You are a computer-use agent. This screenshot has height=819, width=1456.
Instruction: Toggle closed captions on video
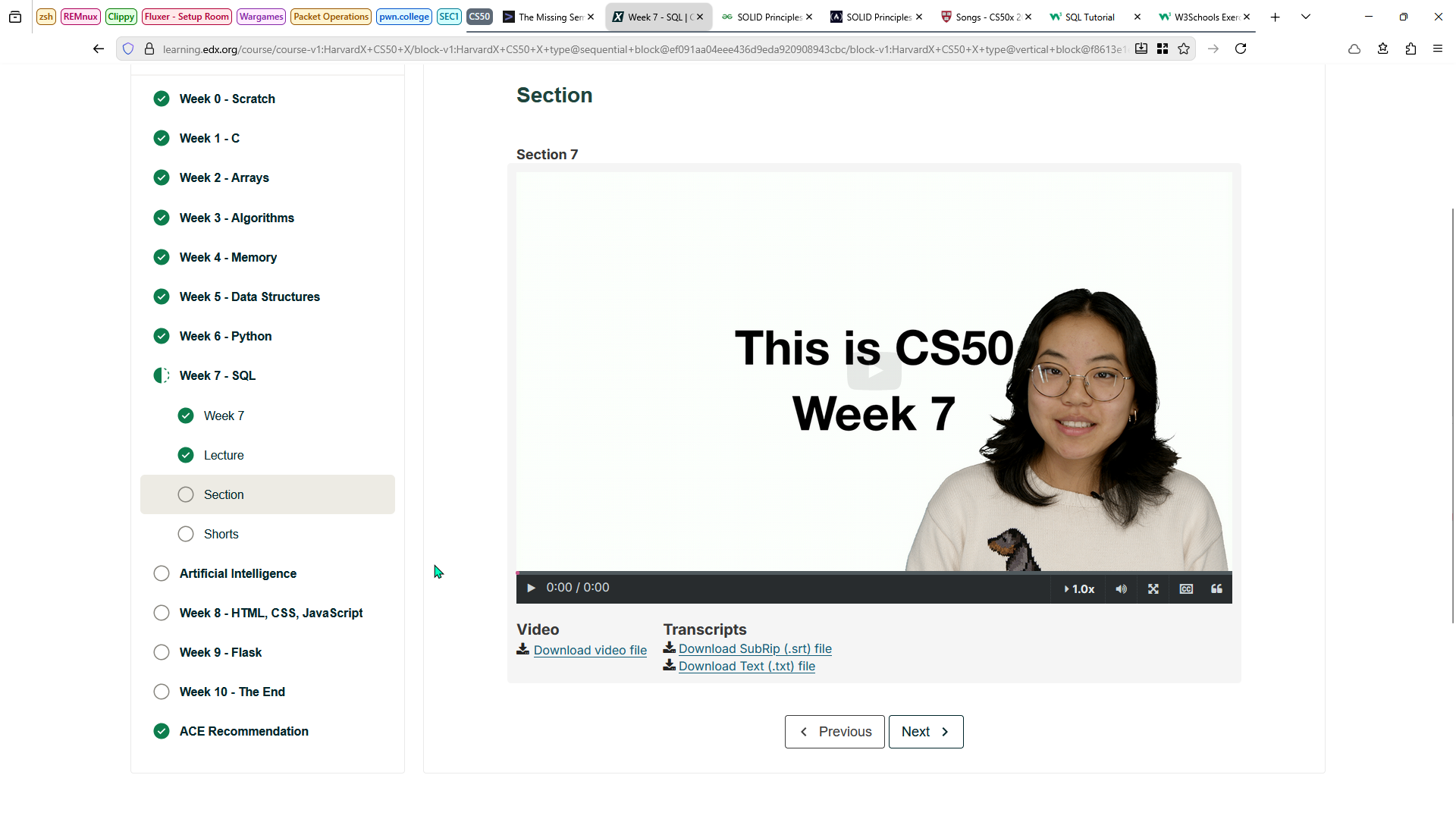[x=1186, y=589]
